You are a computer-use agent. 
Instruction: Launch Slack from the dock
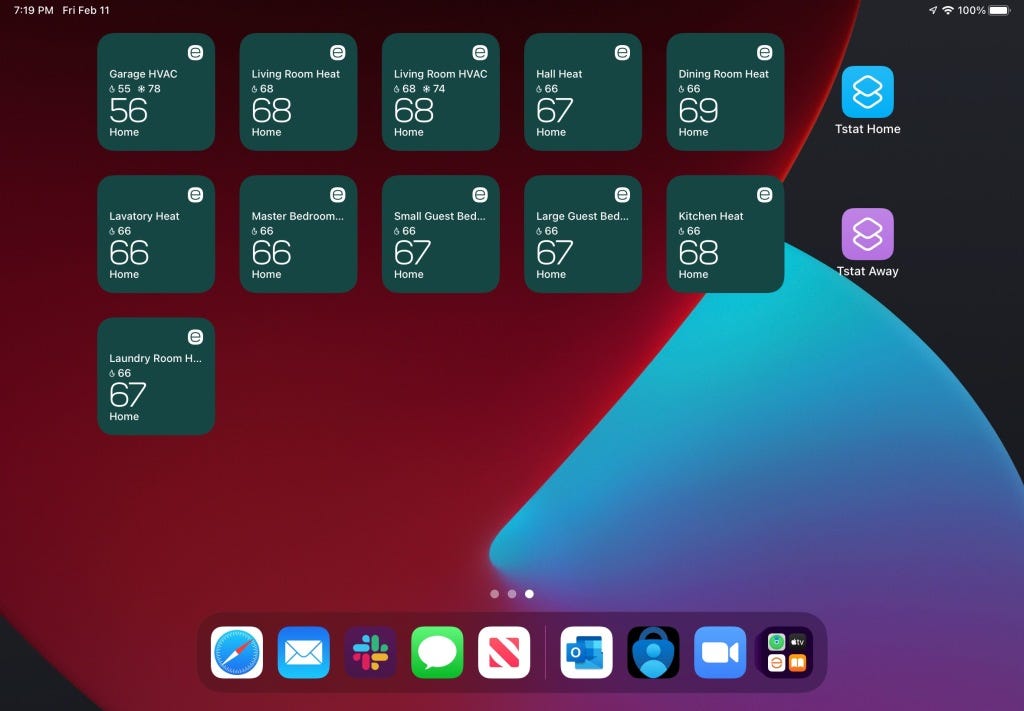pyautogui.click(x=370, y=652)
